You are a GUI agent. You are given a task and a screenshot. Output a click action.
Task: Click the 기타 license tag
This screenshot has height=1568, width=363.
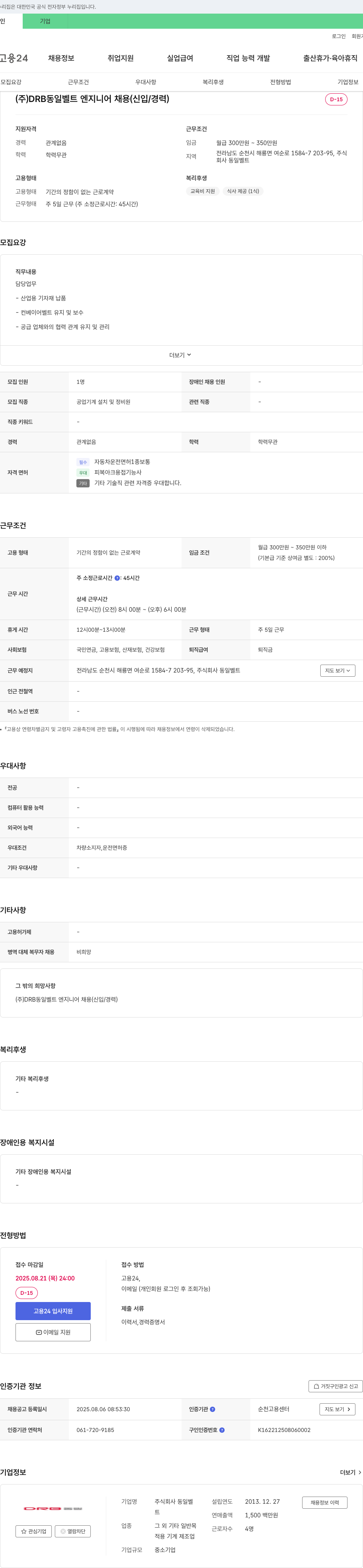pyautogui.click(x=83, y=483)
